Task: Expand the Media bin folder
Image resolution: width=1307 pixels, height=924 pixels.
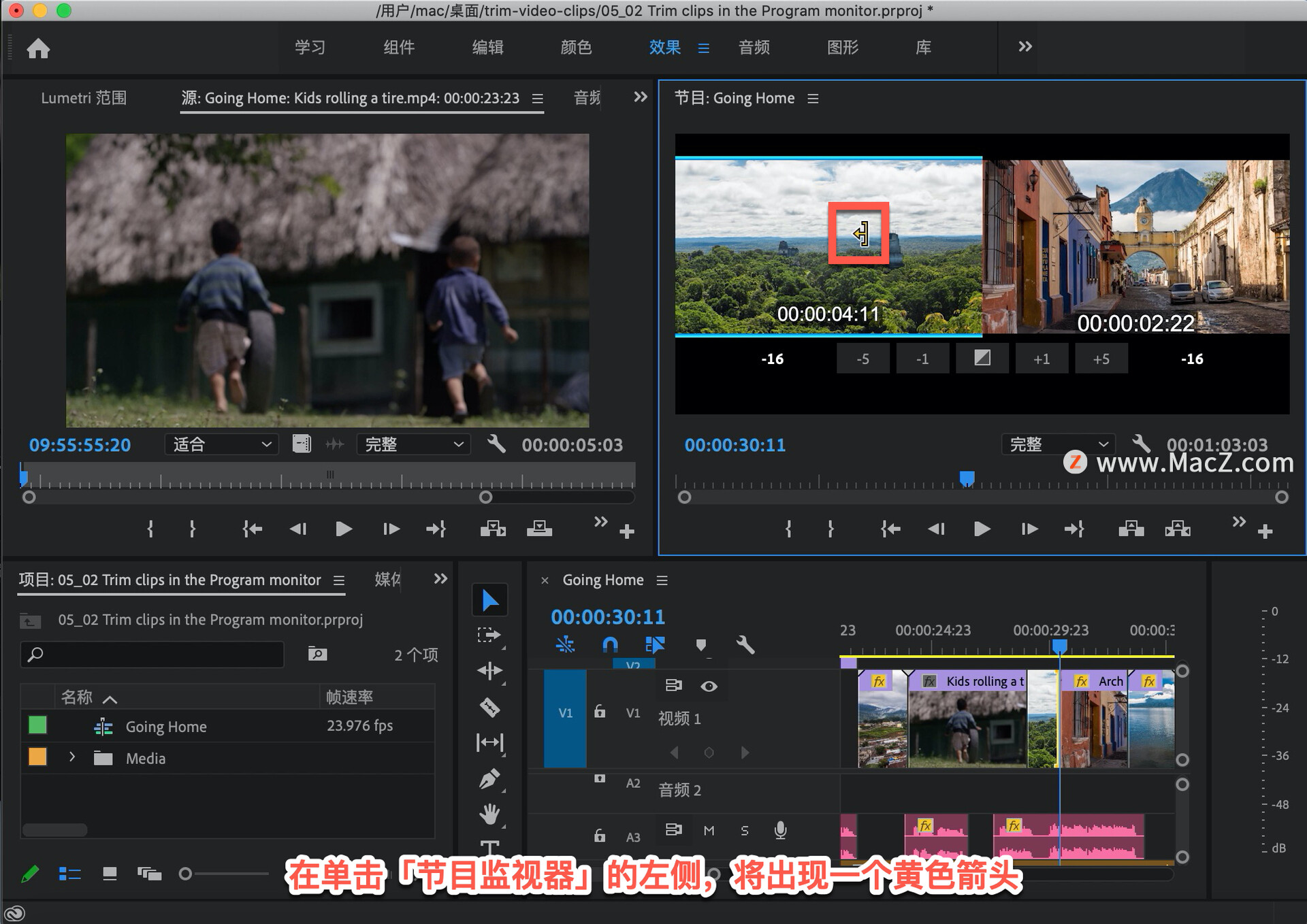Action: pyautogui.click(x=72, y=757)
